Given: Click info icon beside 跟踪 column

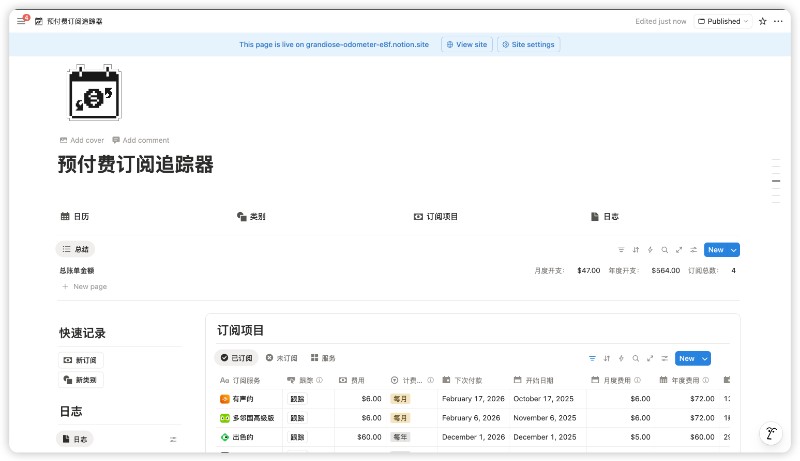Looking at the screenshot, I should click(319, 380).
